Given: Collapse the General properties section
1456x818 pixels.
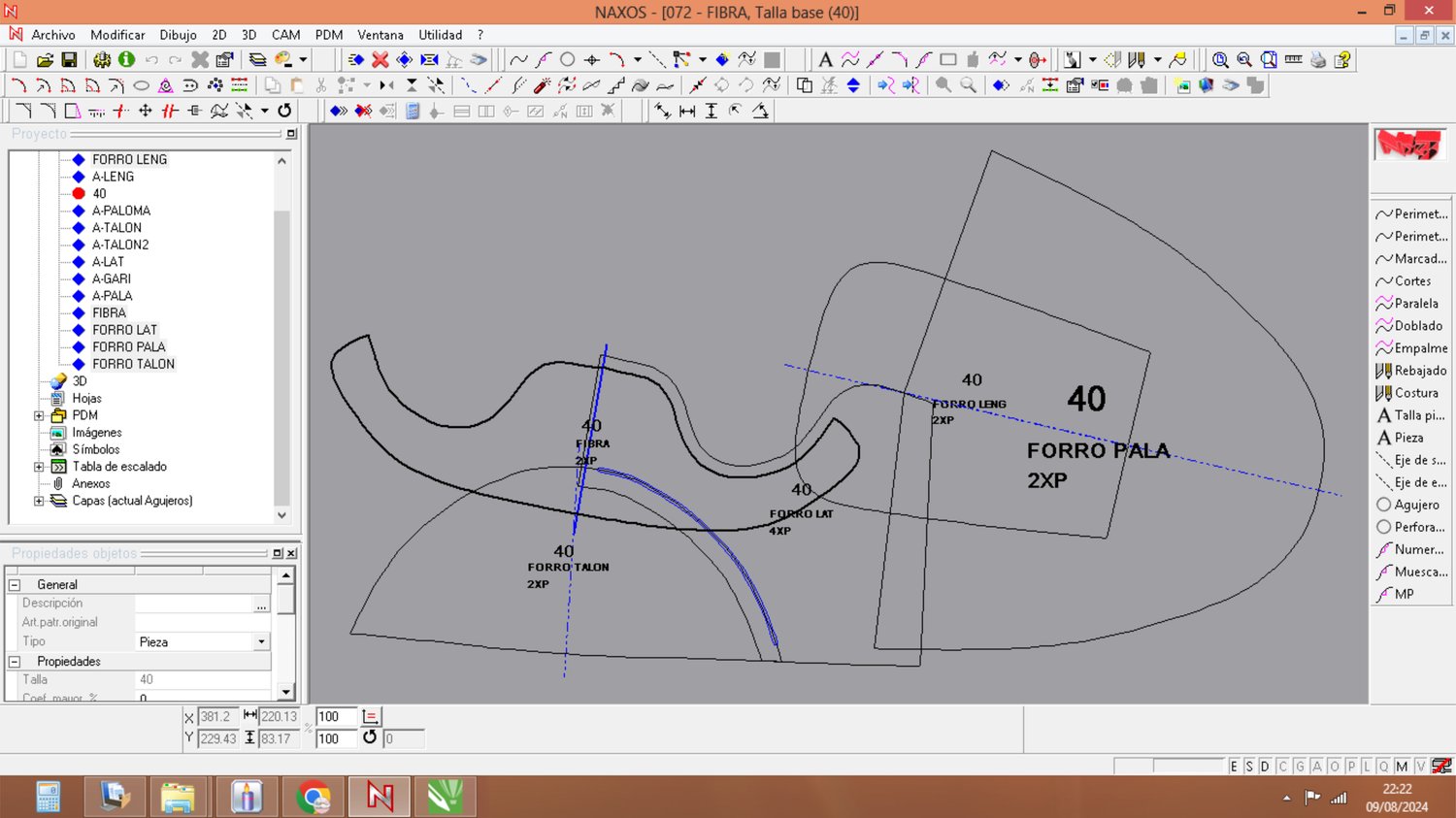Looking at the screenshot, I should (x=15, y=585).
